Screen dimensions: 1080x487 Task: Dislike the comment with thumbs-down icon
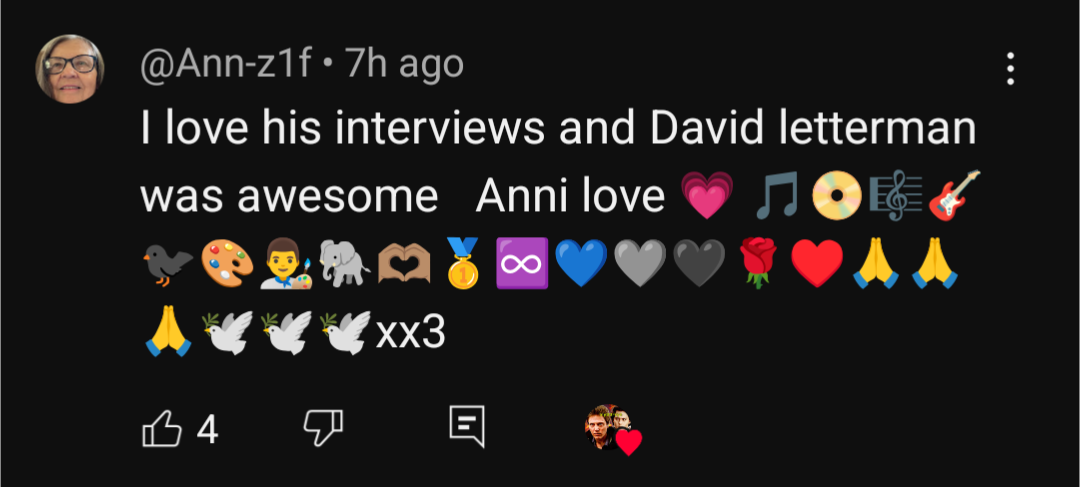tap(323, 427)
